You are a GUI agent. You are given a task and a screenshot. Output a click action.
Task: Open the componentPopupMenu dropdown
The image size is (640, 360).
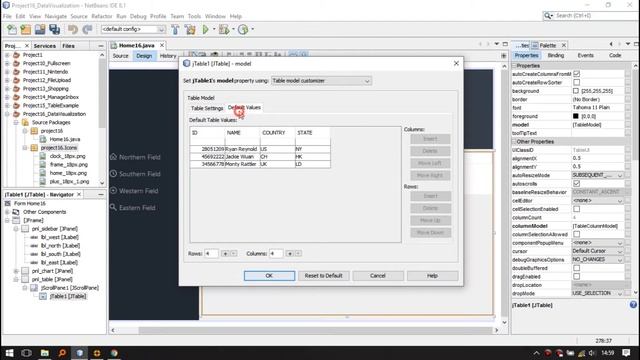point(598,243)
